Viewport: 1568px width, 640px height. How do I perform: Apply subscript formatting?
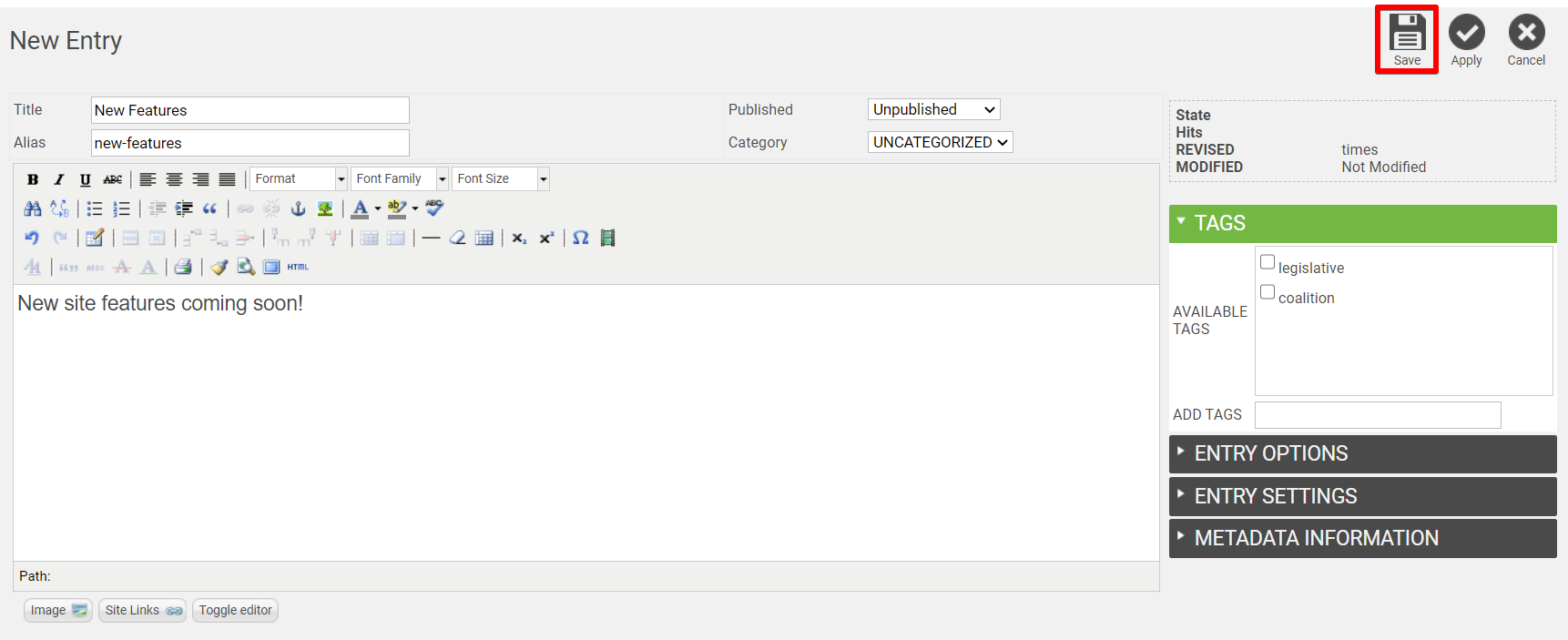coord(519,238)
